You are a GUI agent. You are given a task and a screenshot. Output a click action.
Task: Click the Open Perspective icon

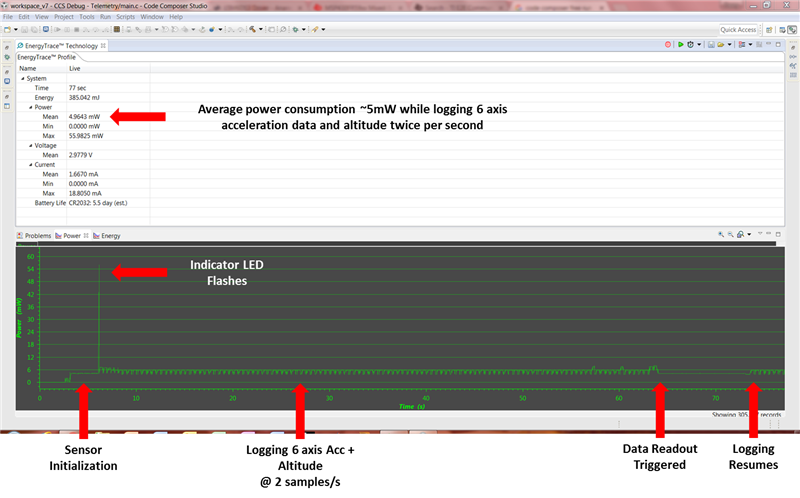769,30
